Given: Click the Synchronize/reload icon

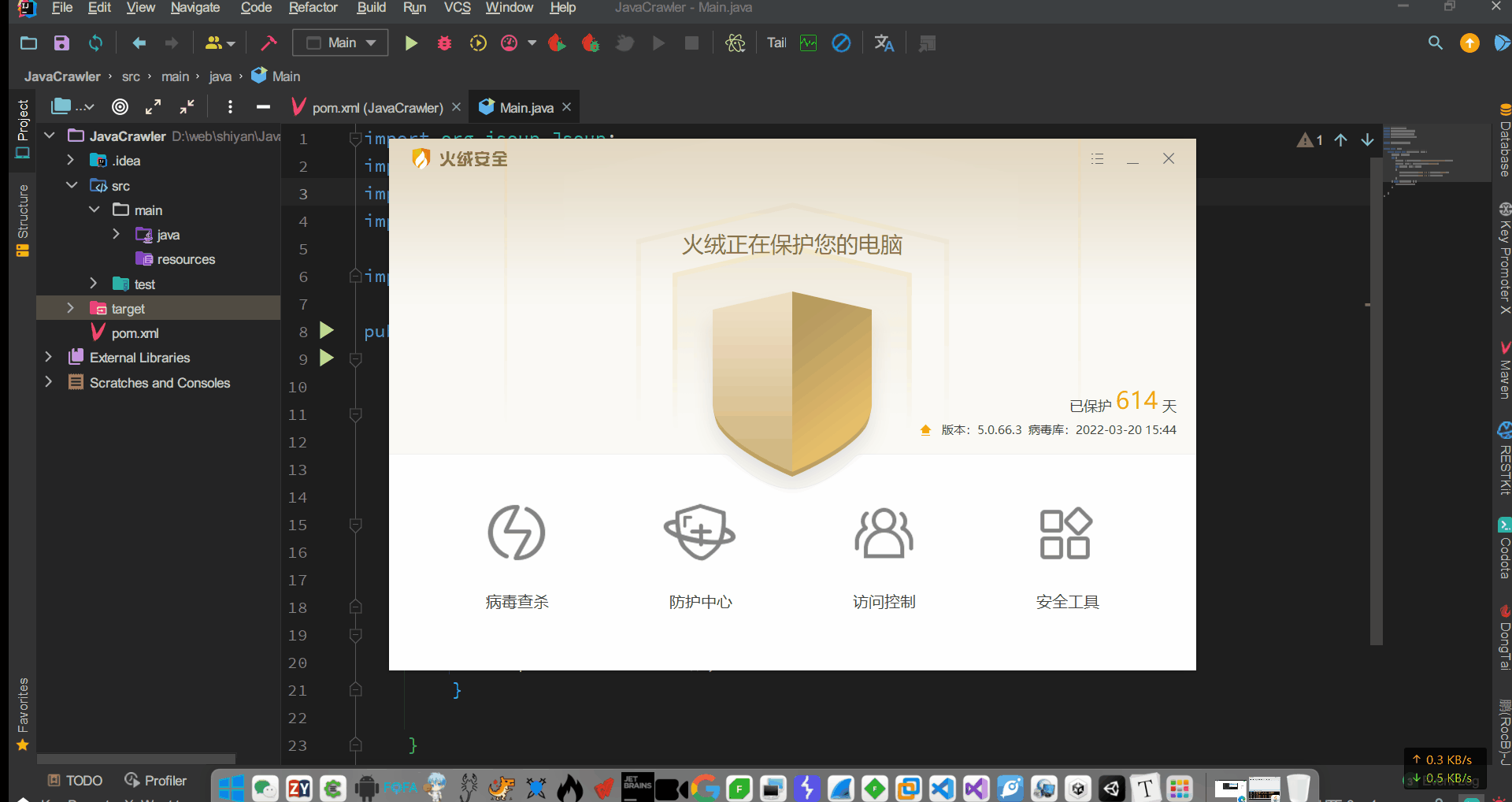Looking at the screenshot, I should [95, 43].
